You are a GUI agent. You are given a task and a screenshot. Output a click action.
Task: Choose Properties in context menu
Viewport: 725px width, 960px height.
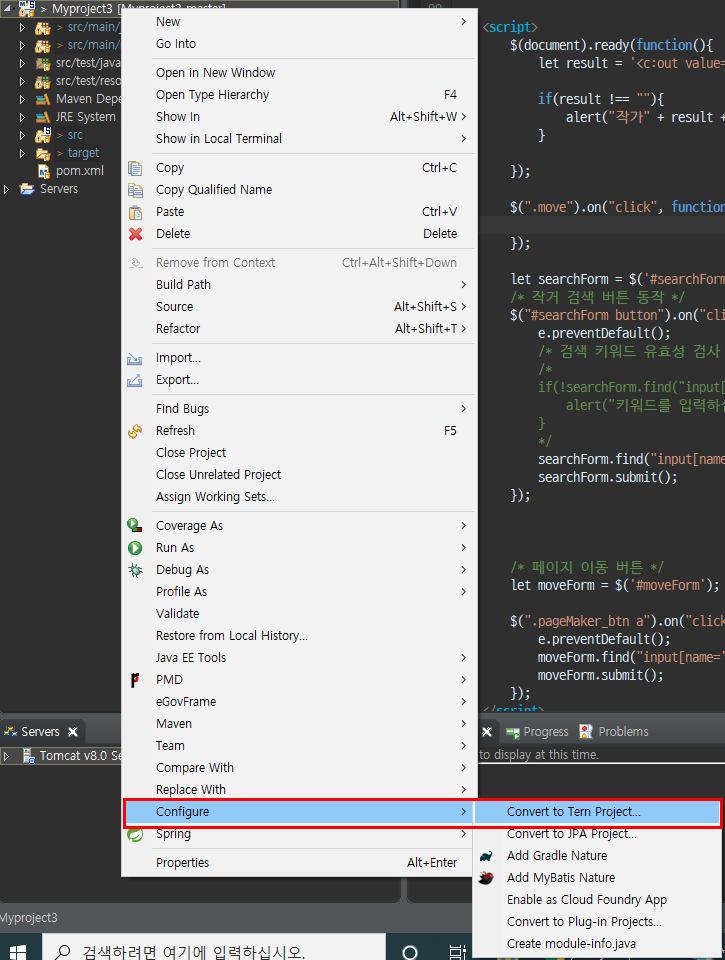click(299, 863)
